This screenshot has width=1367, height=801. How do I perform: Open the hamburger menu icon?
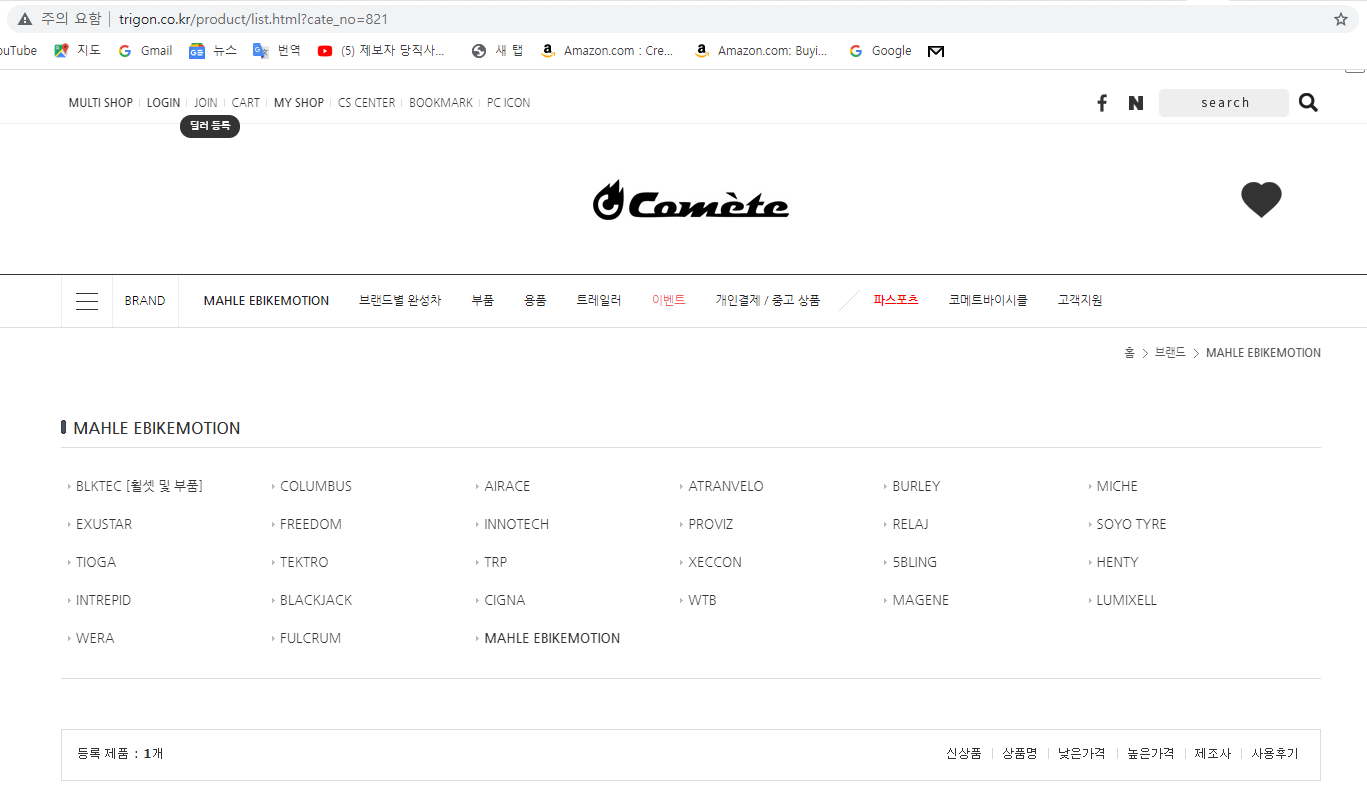[x=87, y=301]
